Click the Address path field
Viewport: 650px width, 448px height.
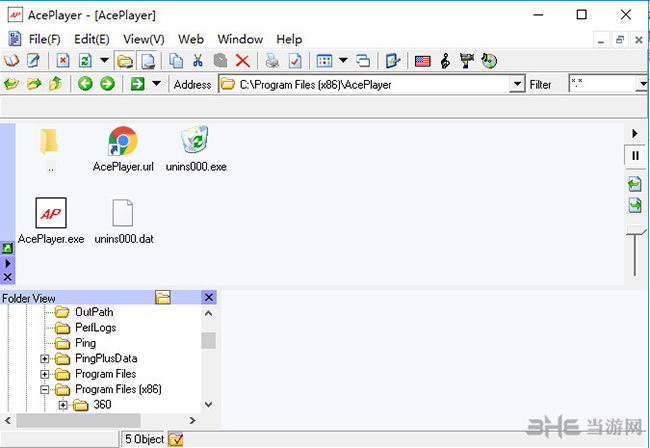coord(364,85)
